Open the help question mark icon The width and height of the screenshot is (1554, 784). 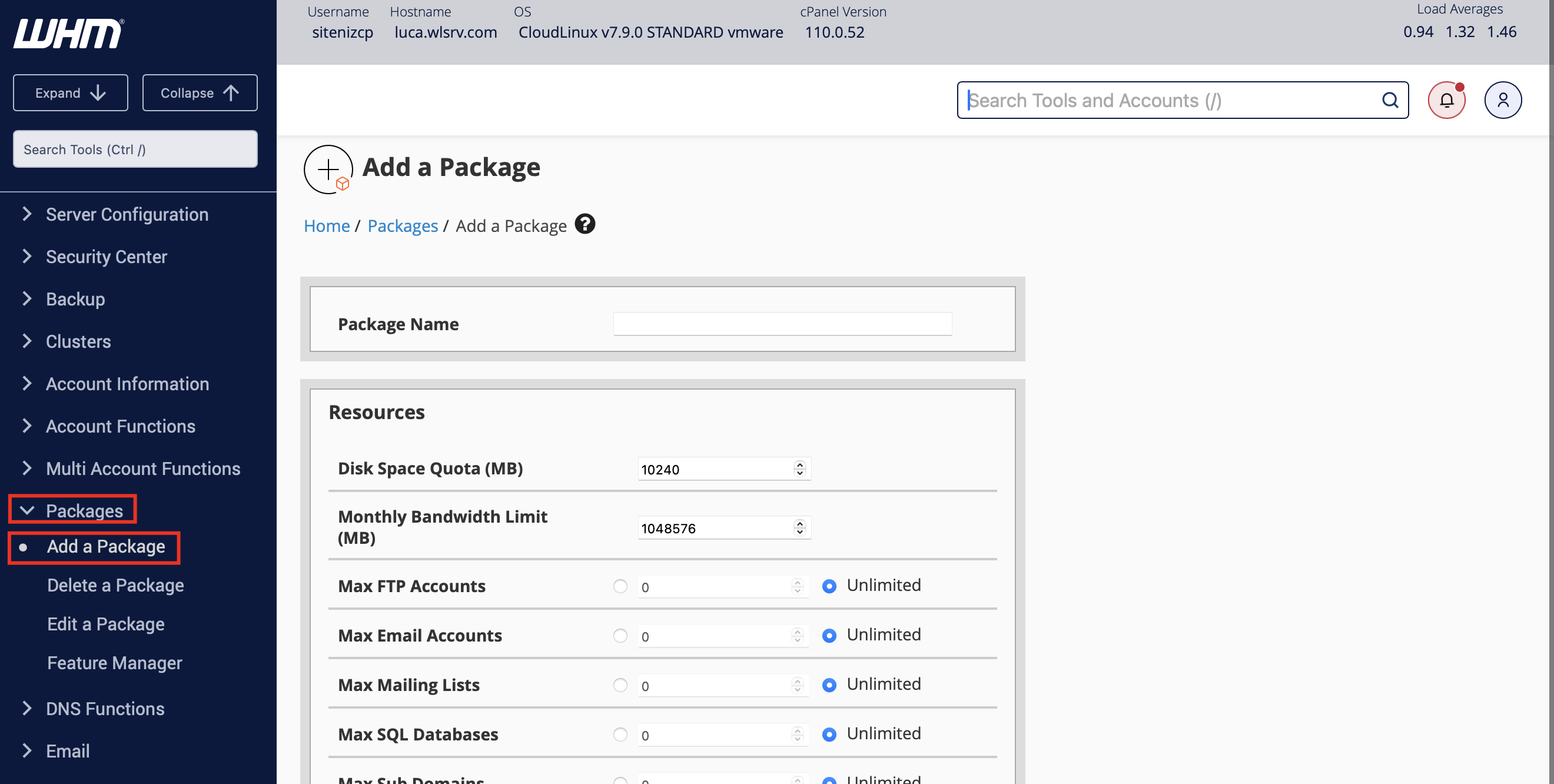[585, 224]
